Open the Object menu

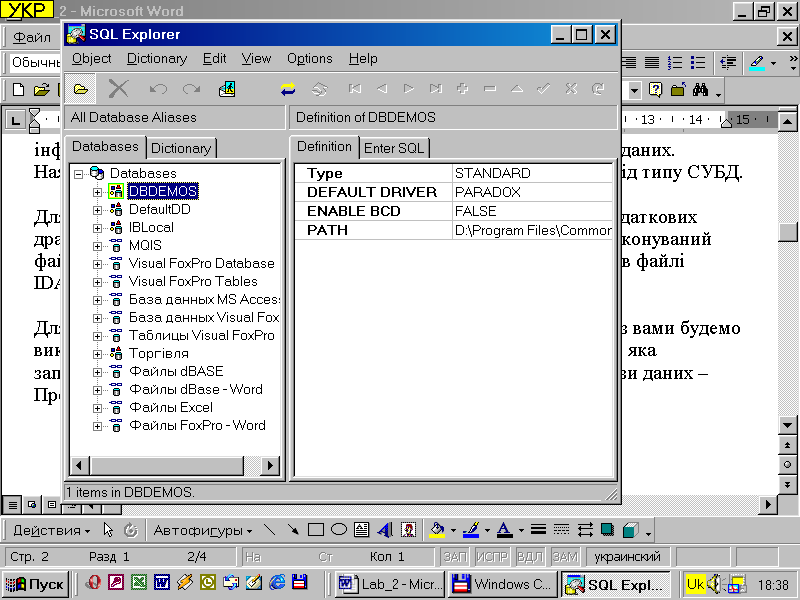(x=91, y=59)
